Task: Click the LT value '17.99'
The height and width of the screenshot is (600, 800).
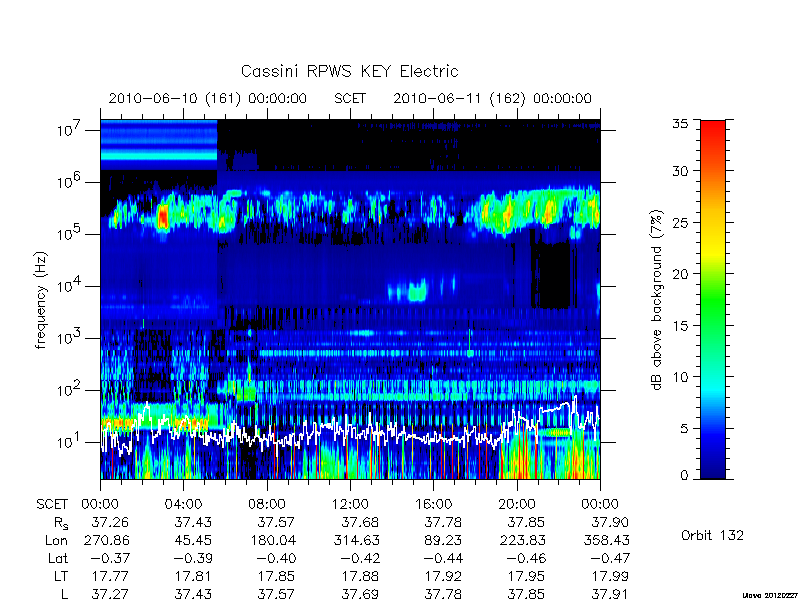Action: [610, 576]
